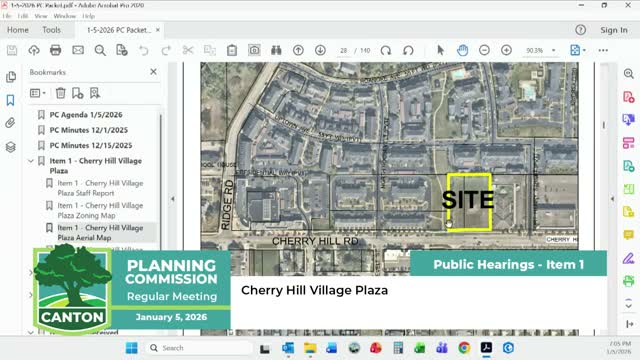Click the Undo arrow icon
Viewport: 640px width, 360px height.
click(144, 50)
